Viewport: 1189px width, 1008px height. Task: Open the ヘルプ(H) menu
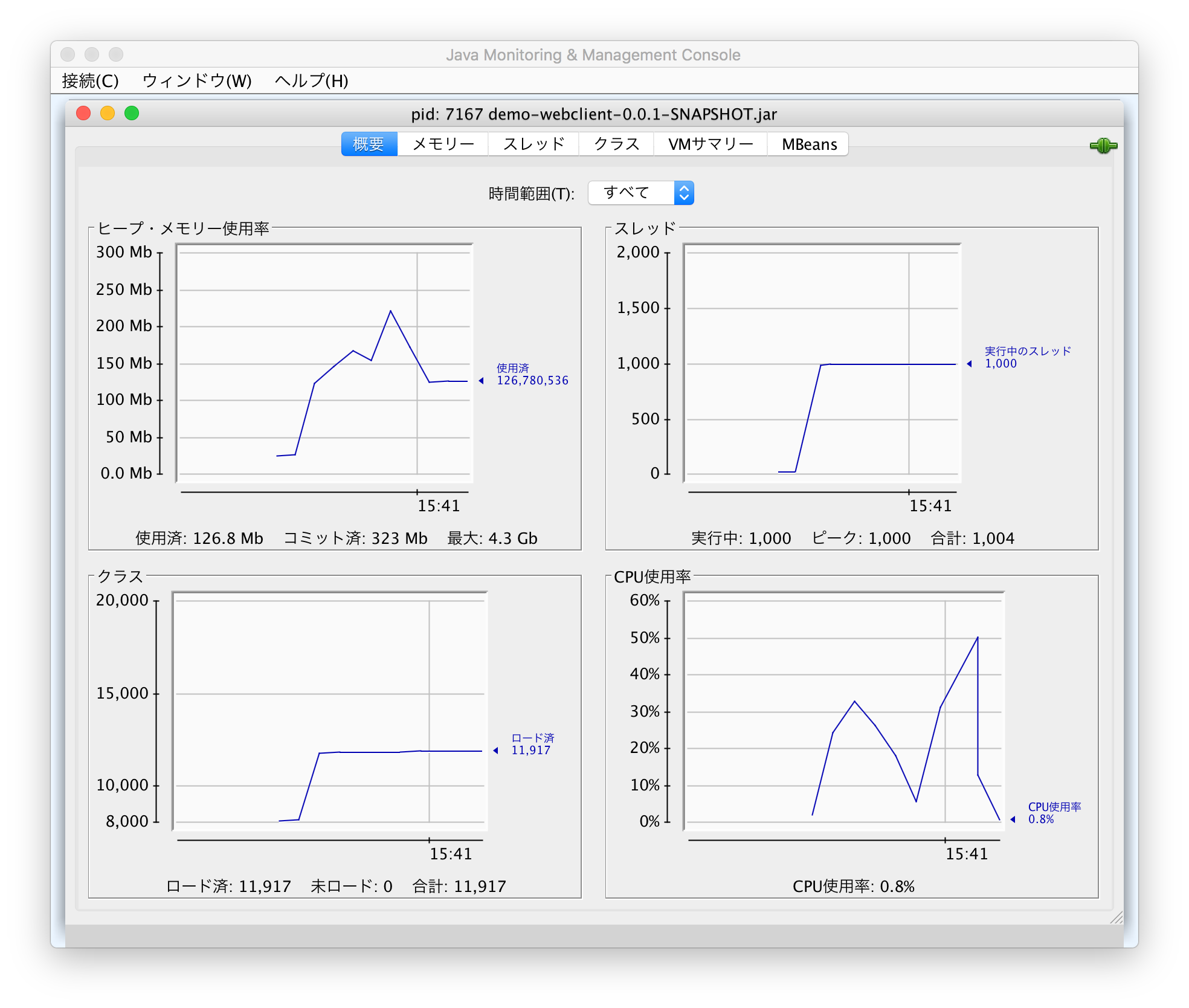[x=311, y=80]
